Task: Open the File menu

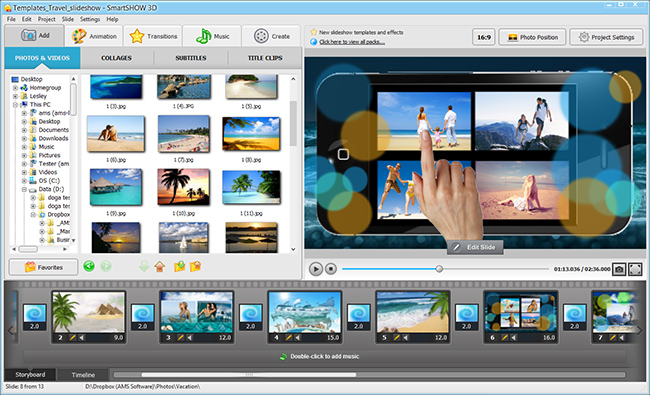Action: tap(11, 19)
